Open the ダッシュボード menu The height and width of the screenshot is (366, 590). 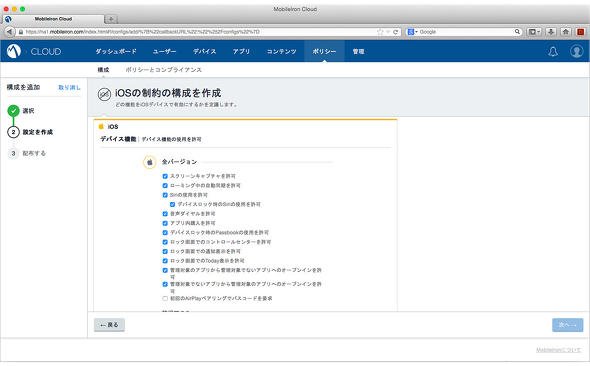(x=116, y=52)
